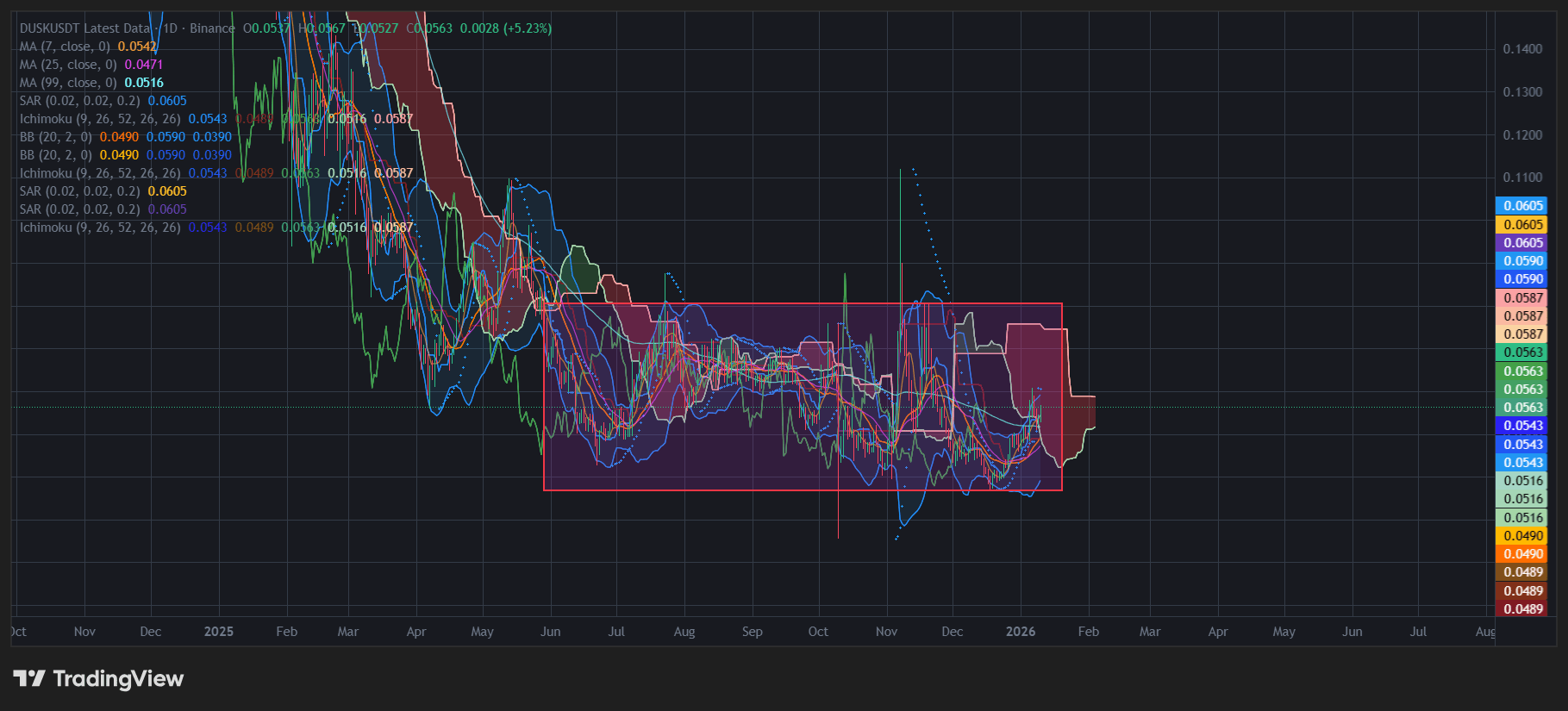
Task: Click the Sep label on the time axis
Action: pos(752,632)
